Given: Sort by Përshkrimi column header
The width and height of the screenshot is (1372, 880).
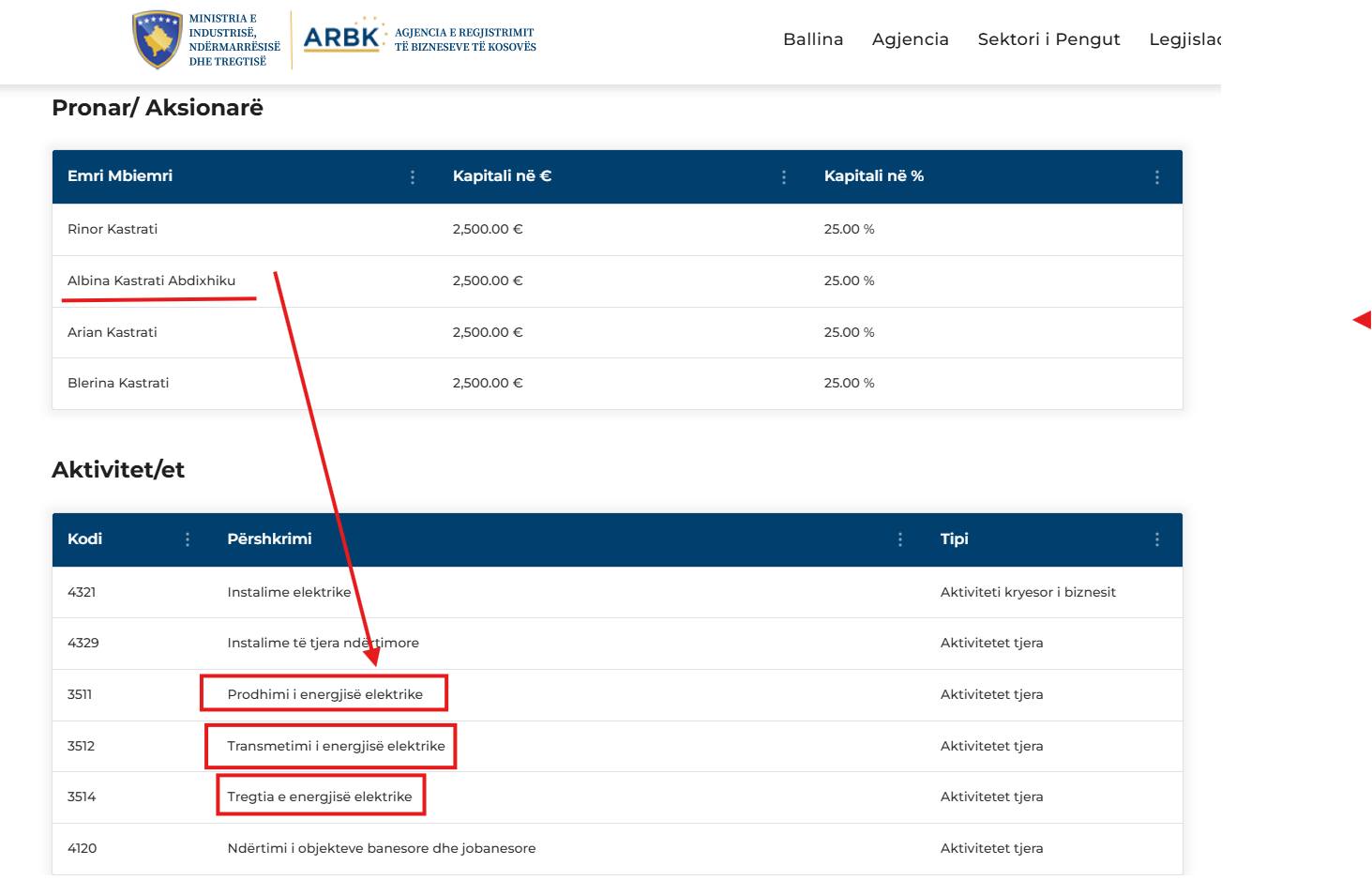Looking at the screenshot, I should coord(269,539).
